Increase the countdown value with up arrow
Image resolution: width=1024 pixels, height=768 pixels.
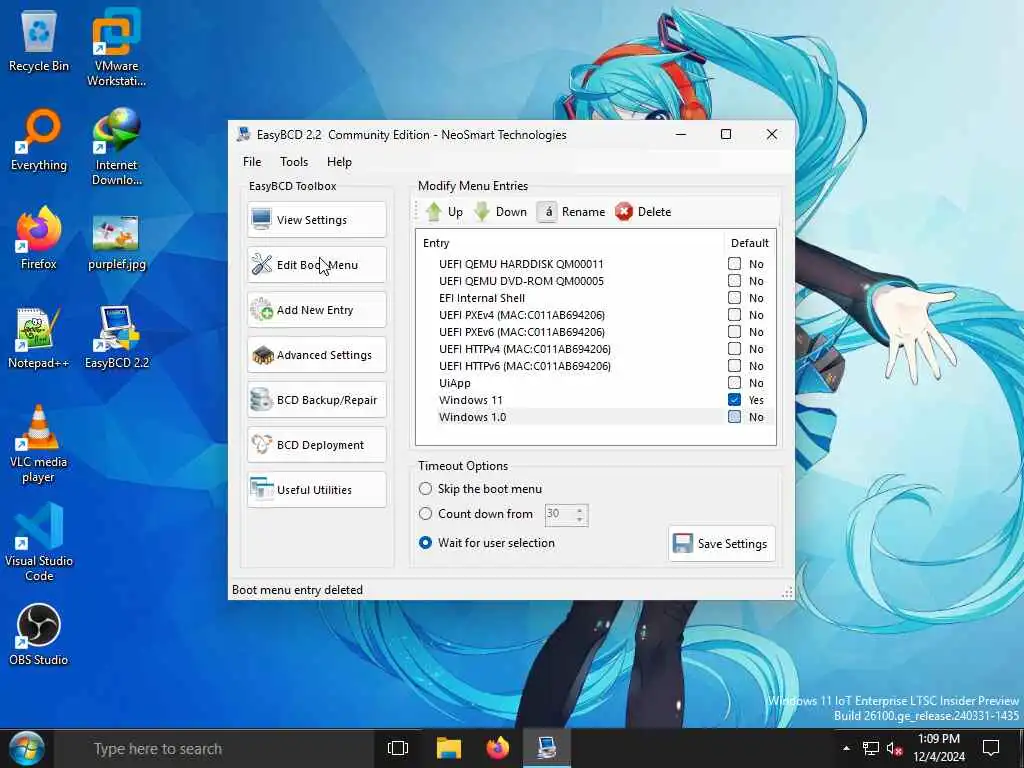pyautogui.click(x=580, y=509)
